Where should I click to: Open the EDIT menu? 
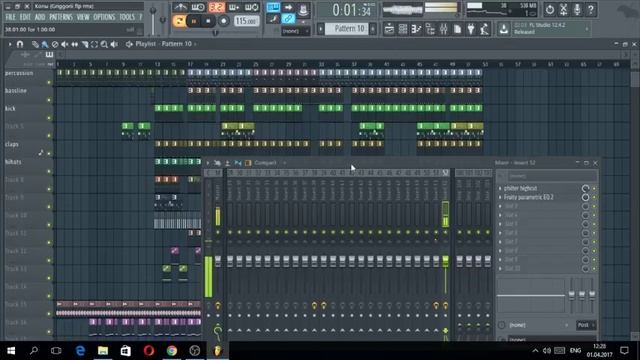pos(25,17)
